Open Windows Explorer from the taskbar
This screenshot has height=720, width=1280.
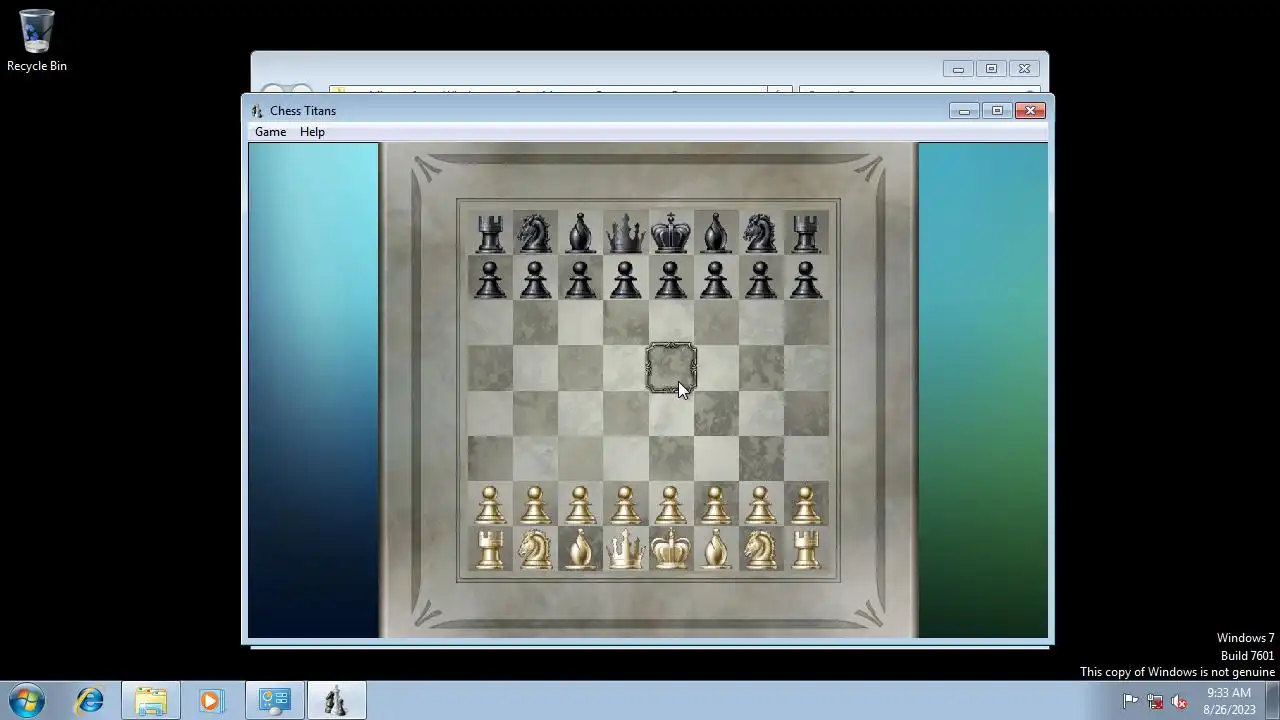pos(151,700)
